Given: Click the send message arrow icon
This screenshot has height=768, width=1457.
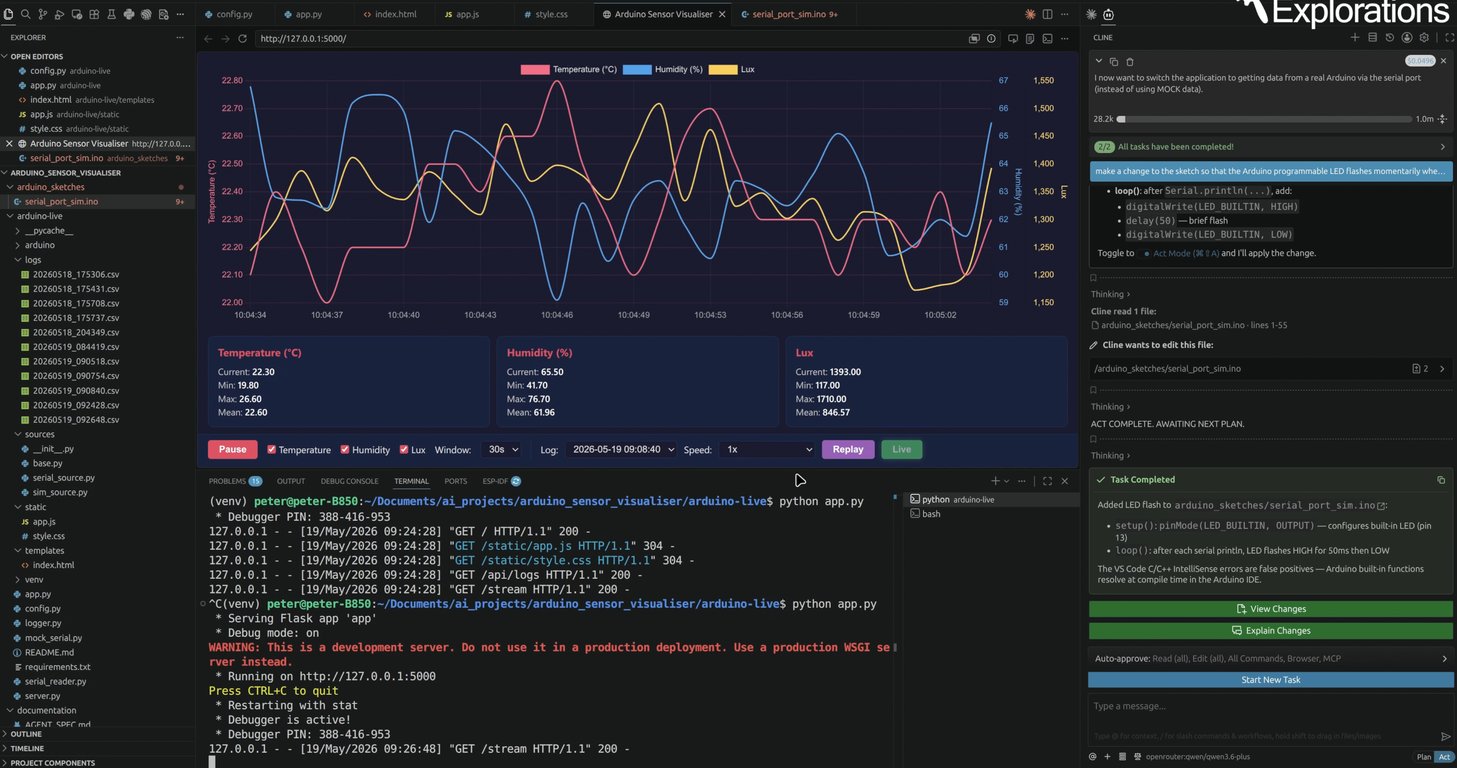Looking at the screenshot, I should point(1445,736).
